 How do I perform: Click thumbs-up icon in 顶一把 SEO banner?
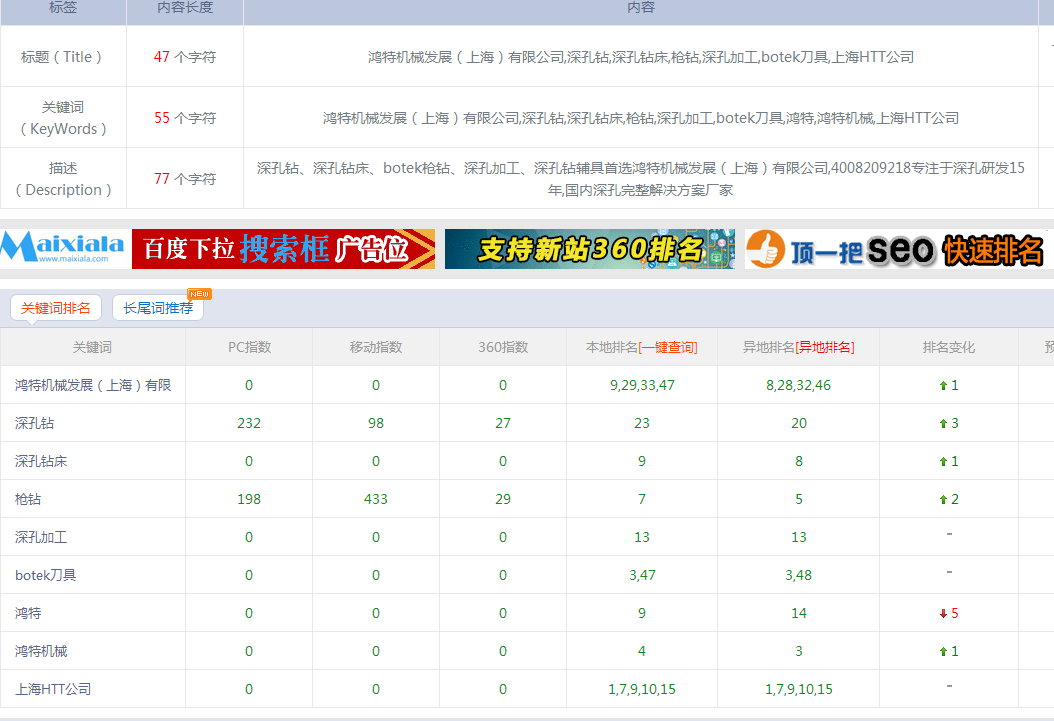[766, 249]
